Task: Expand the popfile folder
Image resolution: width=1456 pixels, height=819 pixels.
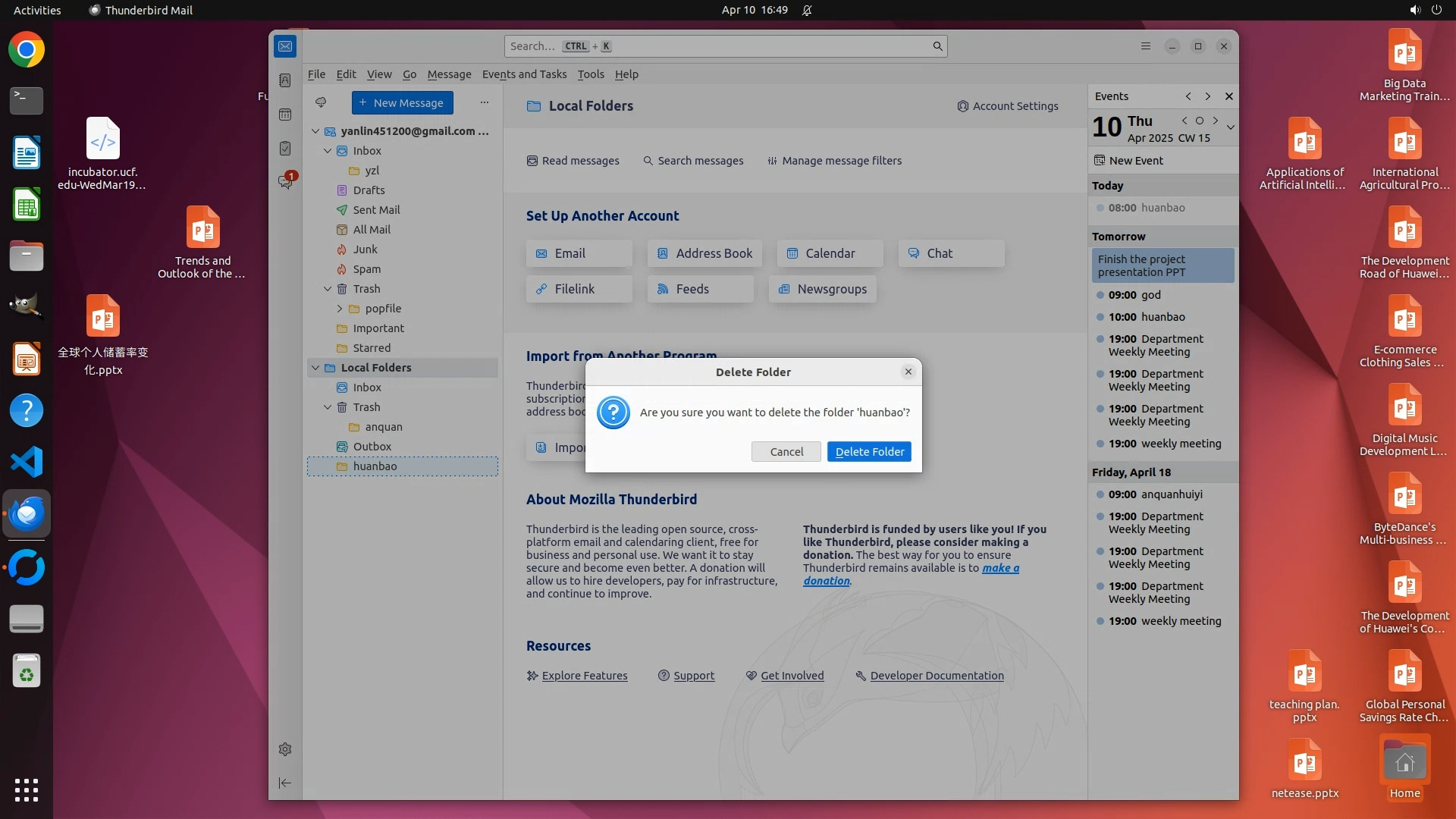Action: [340, 309]
